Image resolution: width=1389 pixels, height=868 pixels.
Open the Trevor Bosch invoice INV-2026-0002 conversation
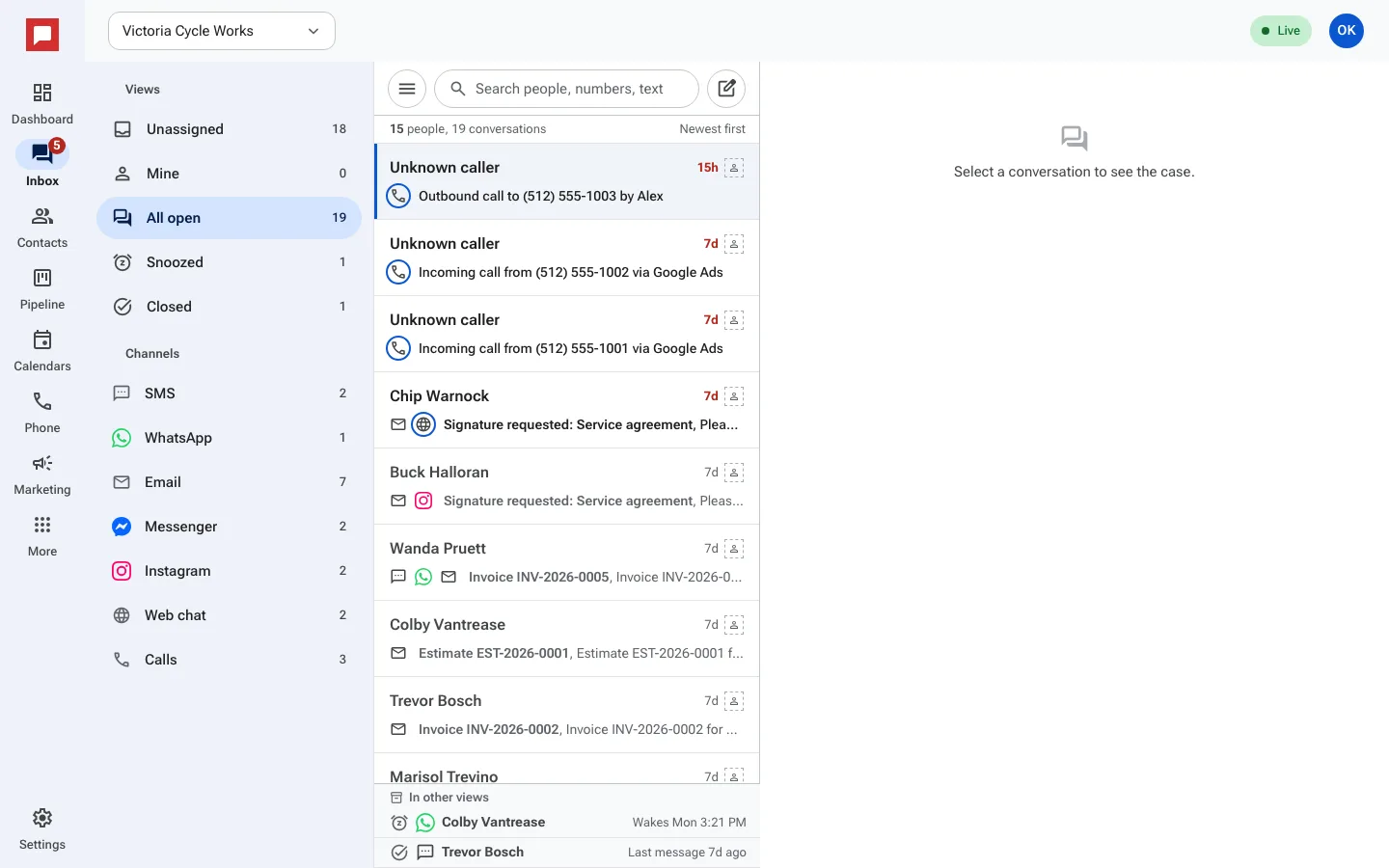tap(567, 715)
